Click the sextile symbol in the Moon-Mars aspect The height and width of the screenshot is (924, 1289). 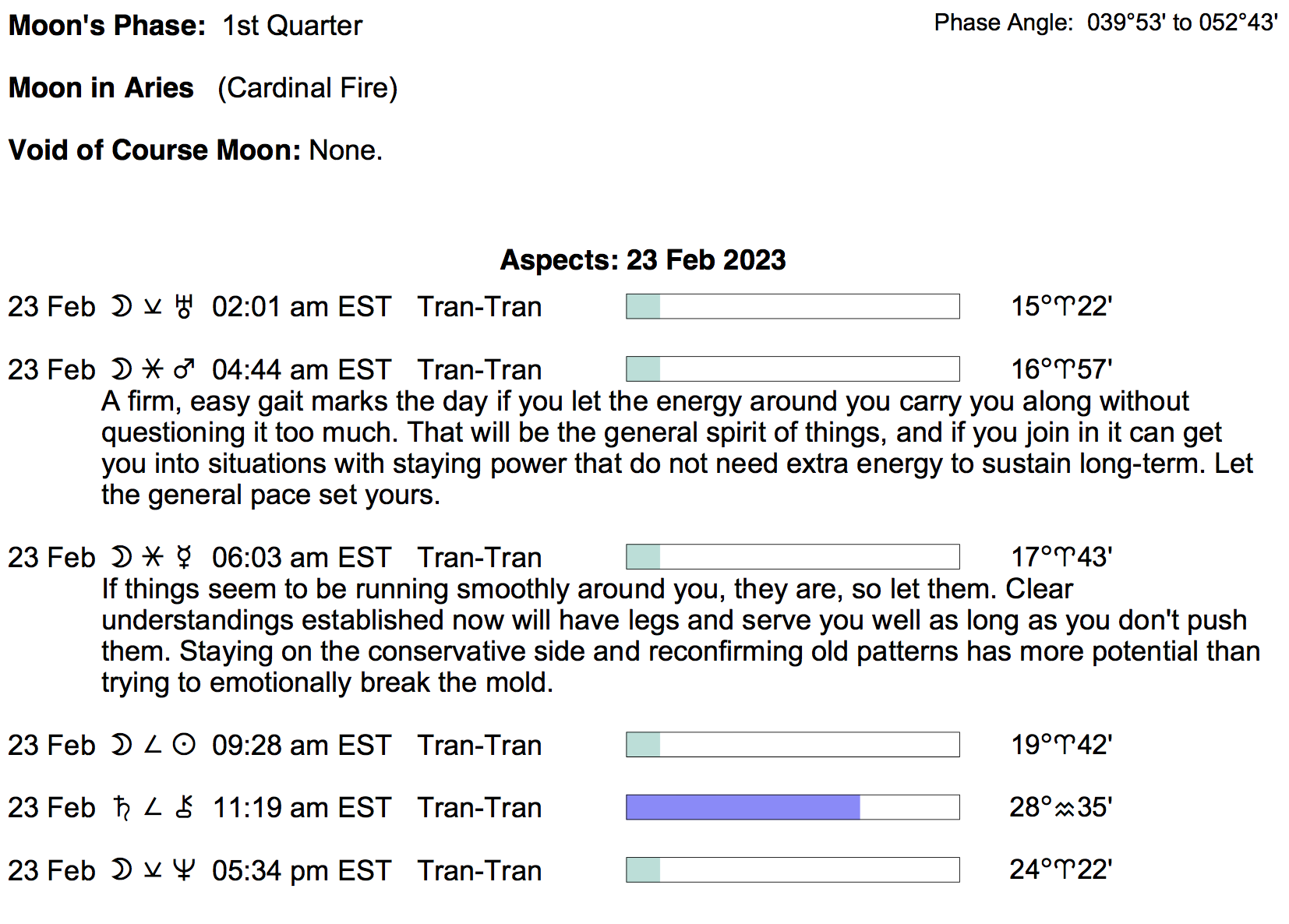tap(153, 369)
